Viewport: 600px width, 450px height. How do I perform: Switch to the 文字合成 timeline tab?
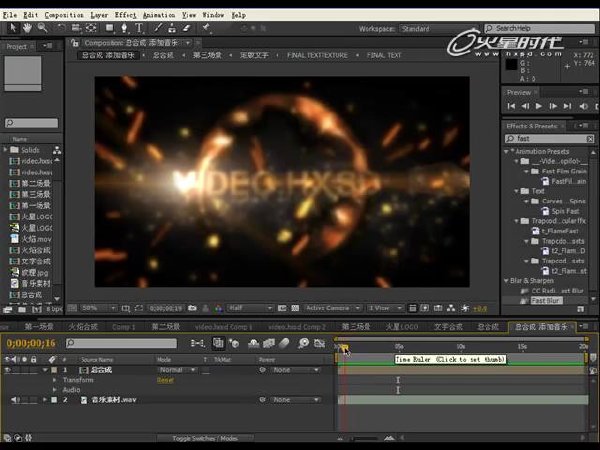point(448,327)
